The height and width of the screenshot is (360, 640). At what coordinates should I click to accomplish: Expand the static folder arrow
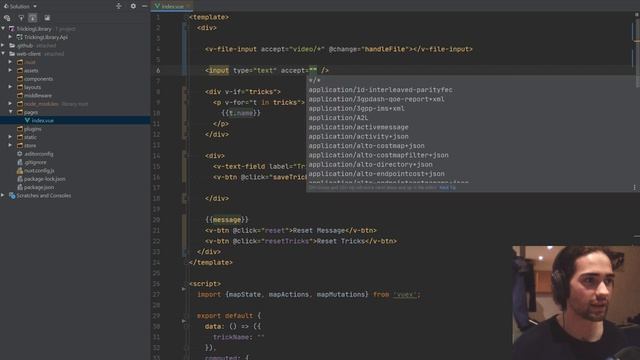point(11,137)
